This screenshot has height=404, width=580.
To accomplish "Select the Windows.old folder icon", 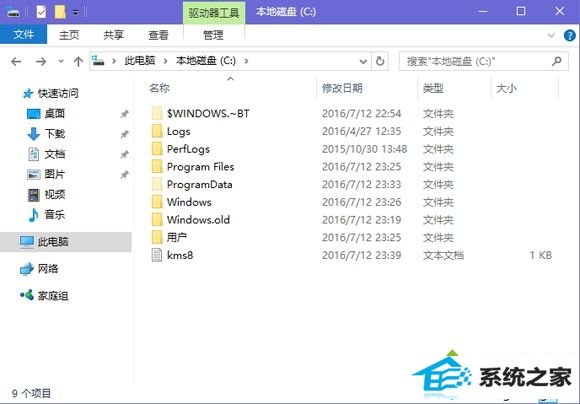I will click(157, 220).
